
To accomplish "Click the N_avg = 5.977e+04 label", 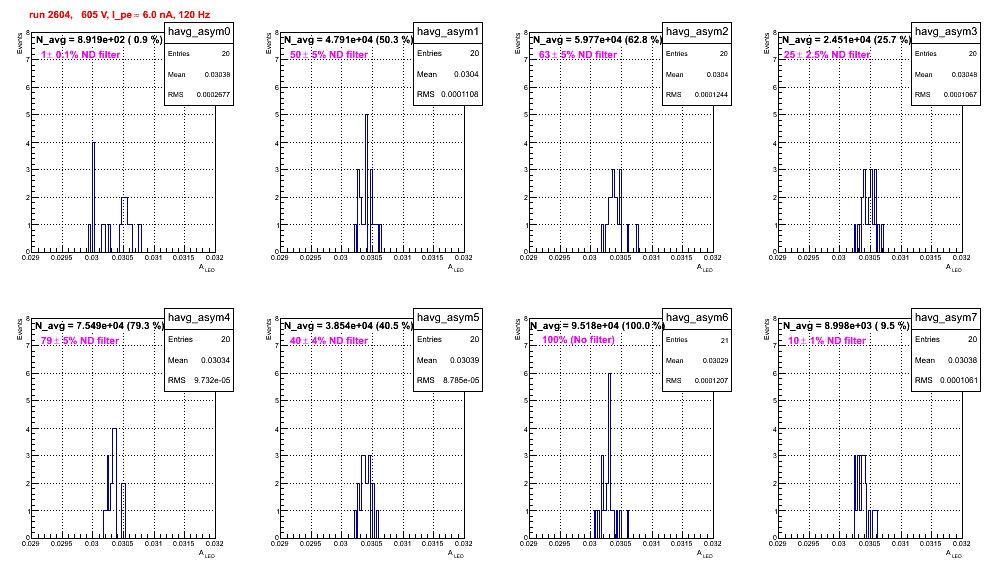I will pyautogui.click(x=596, y=39).
